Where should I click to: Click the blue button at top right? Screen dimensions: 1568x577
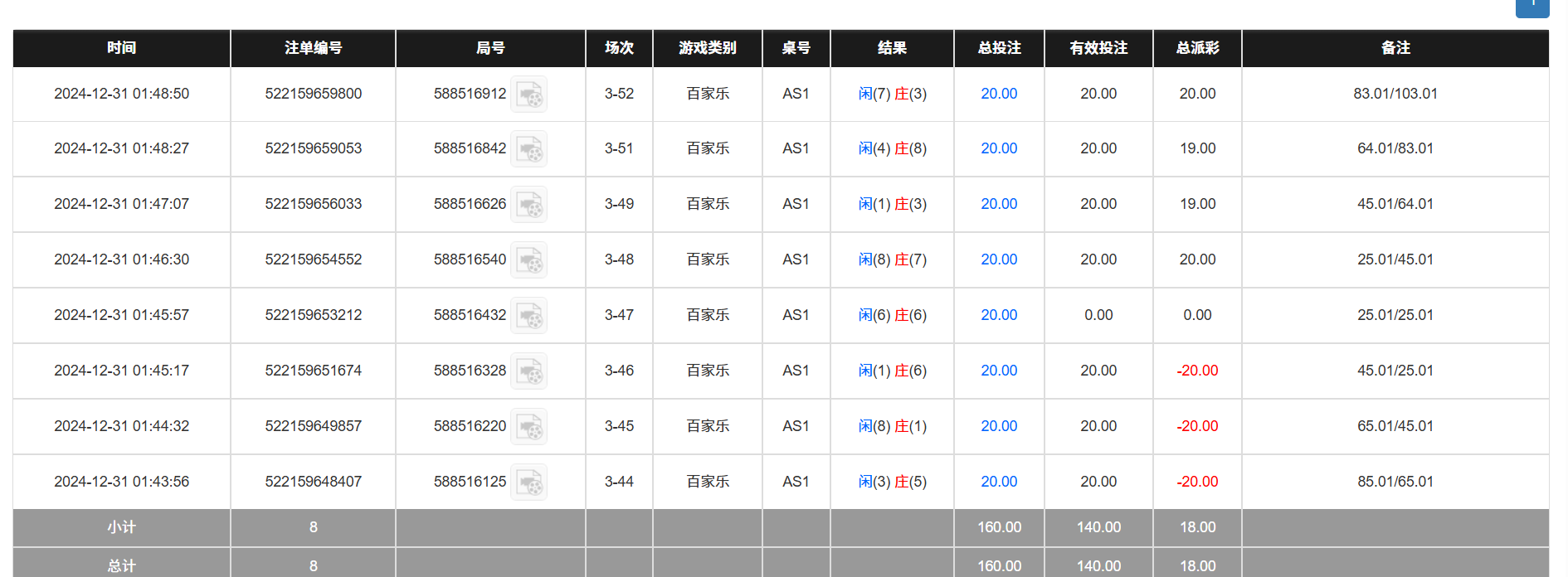1532,7
